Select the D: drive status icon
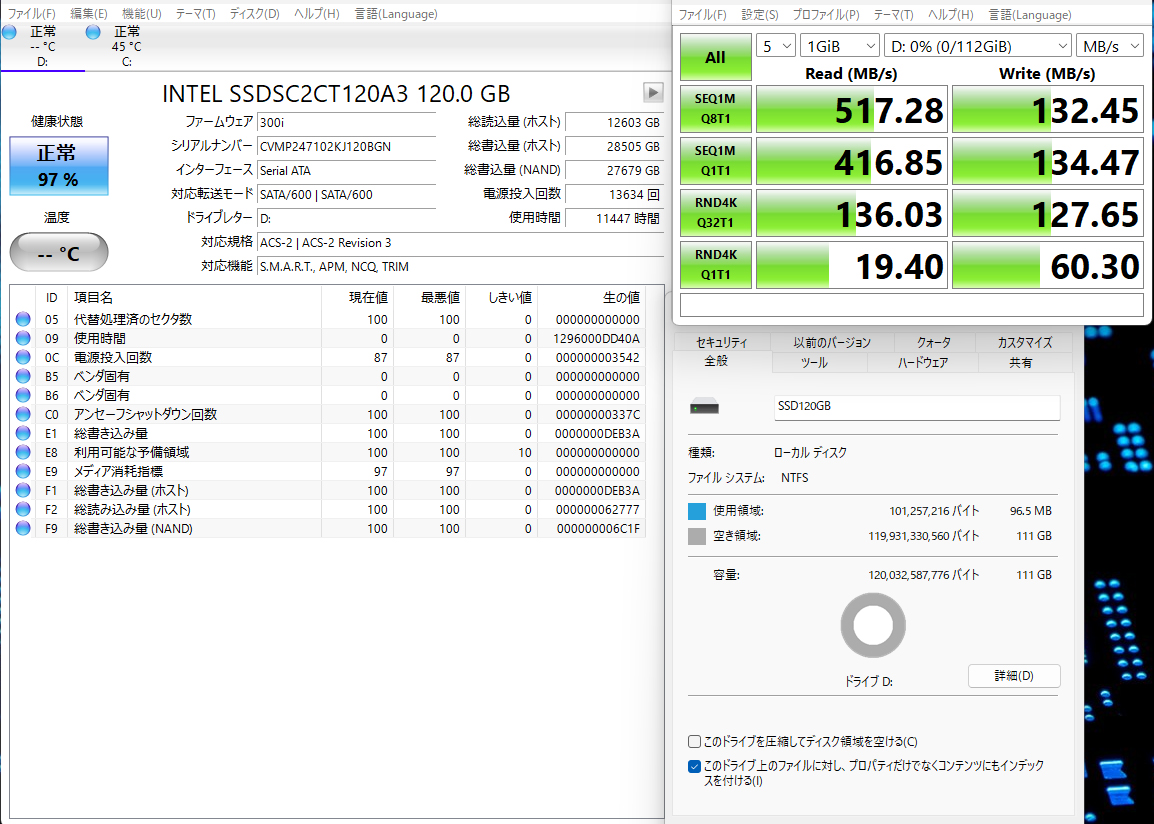This screenshot has height=824, width=1154. [x=10, y=33]
